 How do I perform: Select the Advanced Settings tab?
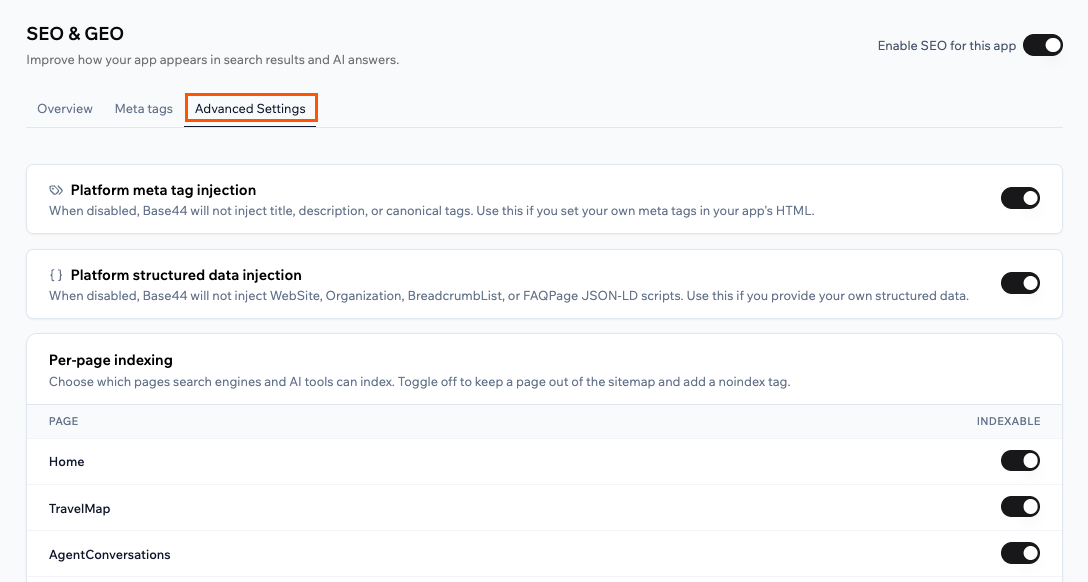coord(250,109)
